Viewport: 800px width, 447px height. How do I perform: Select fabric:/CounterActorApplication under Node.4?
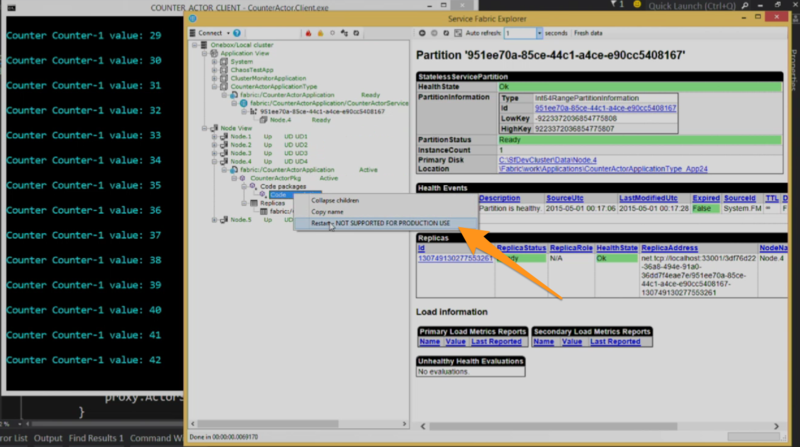(287, 170)
